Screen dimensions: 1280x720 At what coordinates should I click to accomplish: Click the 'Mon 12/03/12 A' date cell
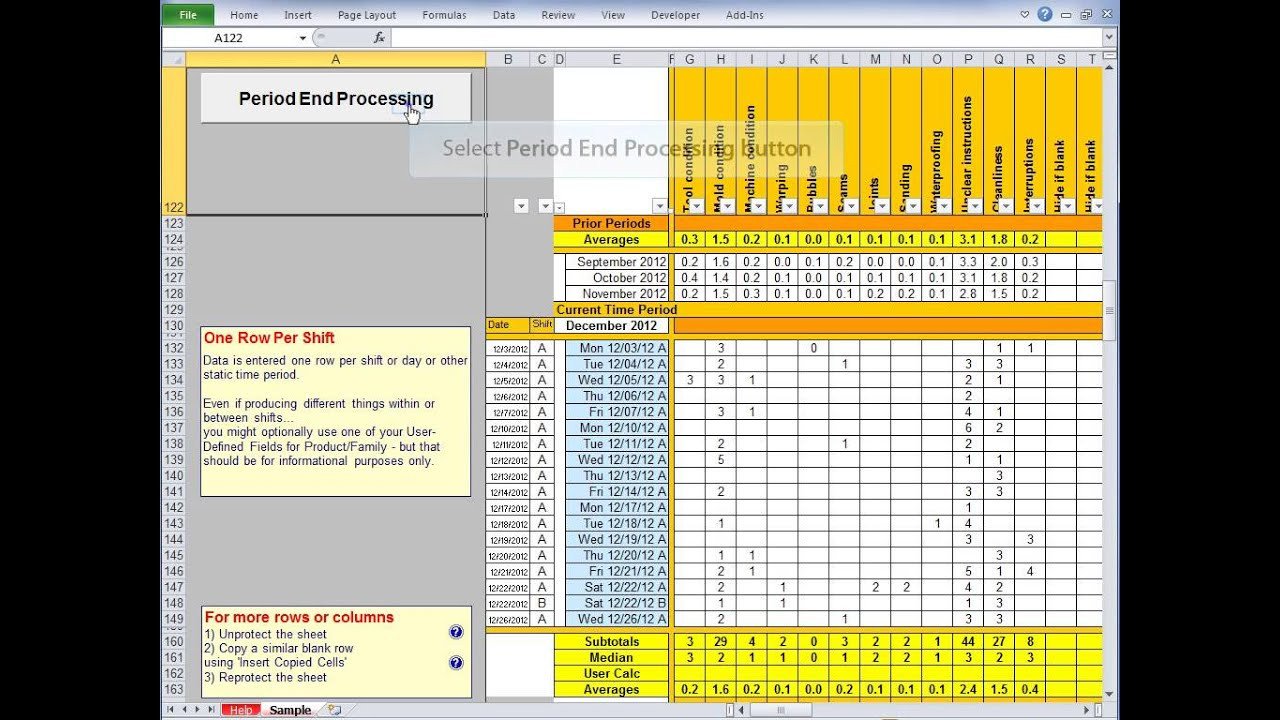(x=617, y=348)
